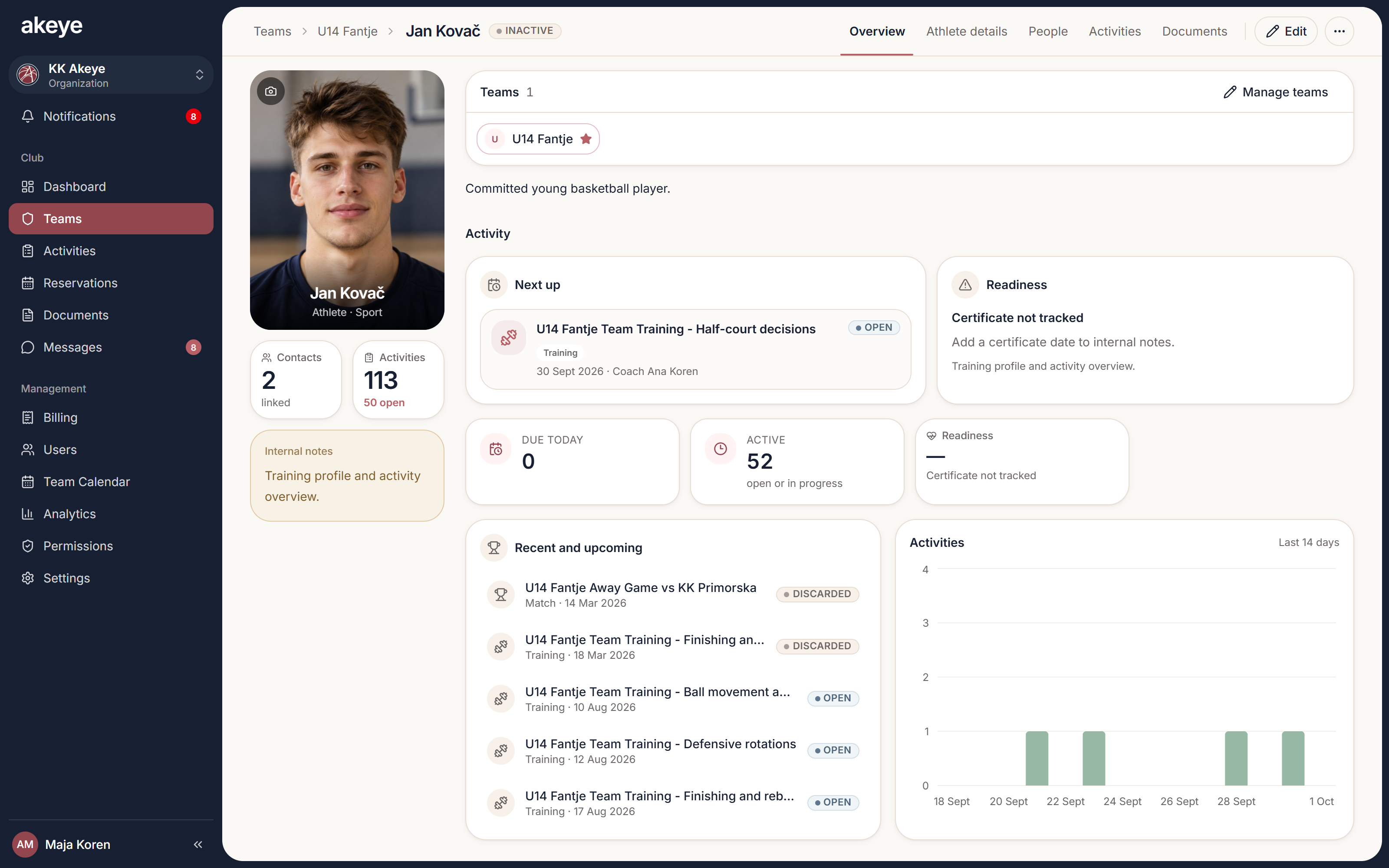Screen dimensions: 1389x868
Task: Open Documents in the sidebar
Action: coord(111,315)
